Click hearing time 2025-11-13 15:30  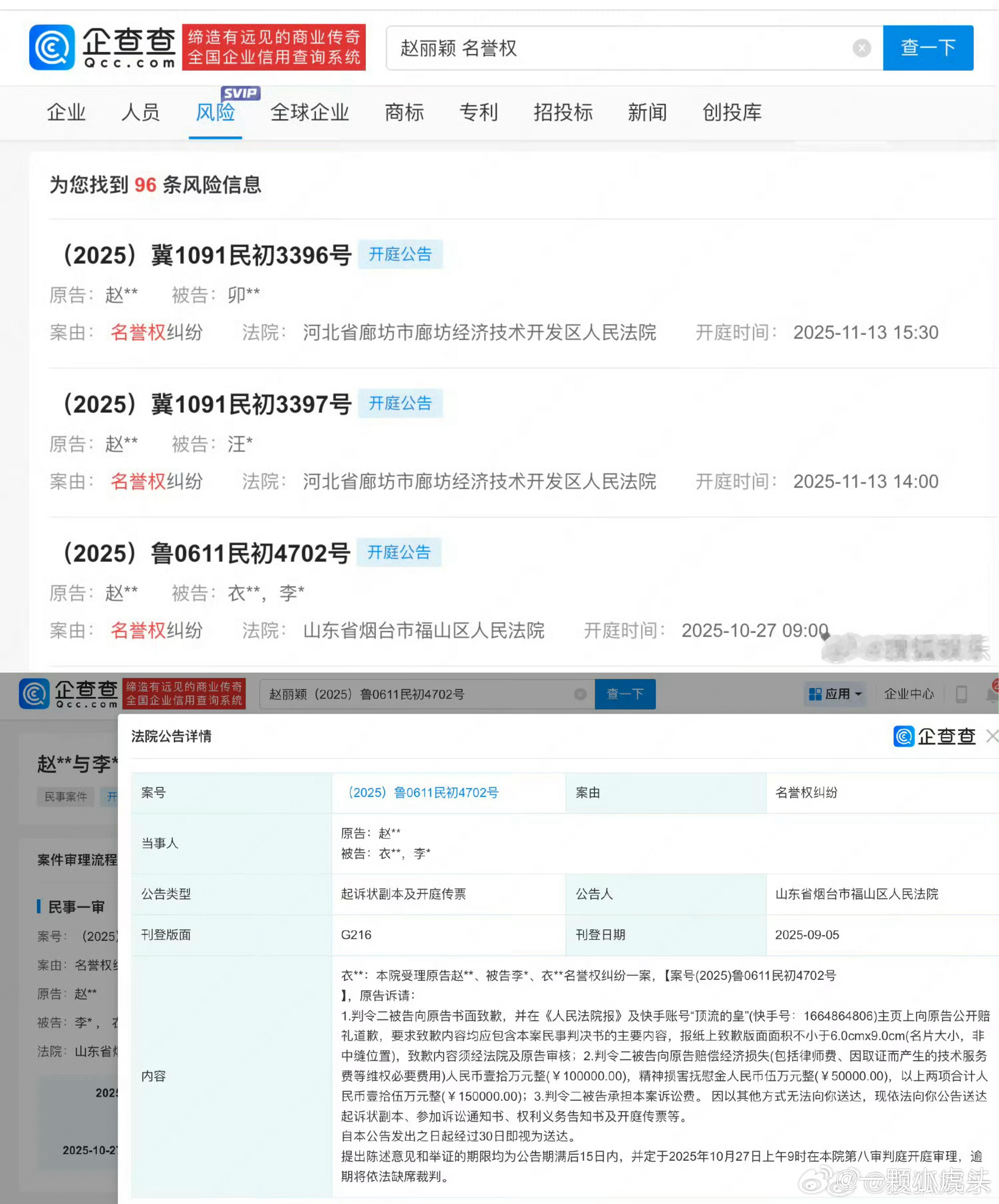click(865, 333)
